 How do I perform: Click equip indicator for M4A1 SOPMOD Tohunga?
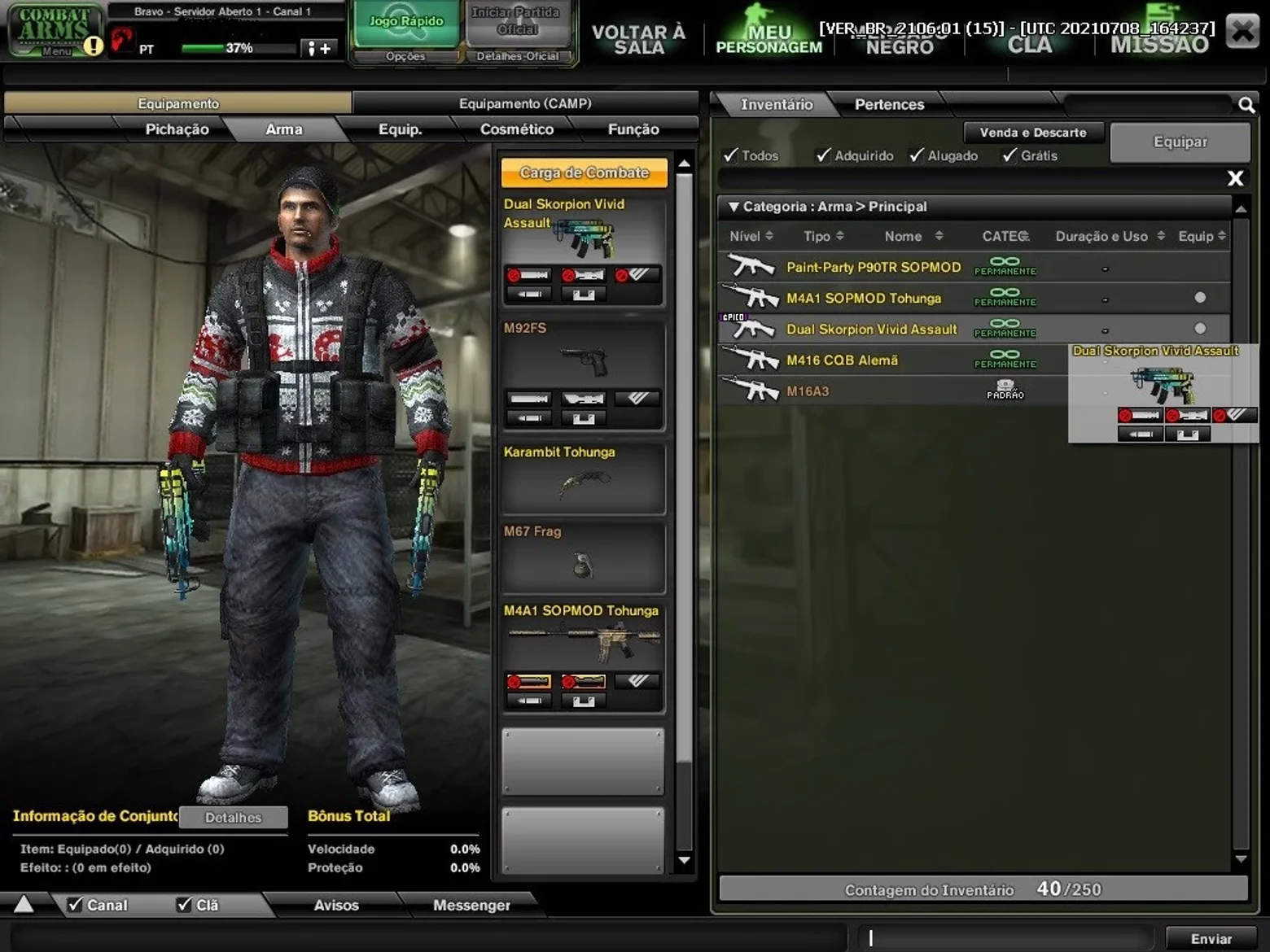point(1200,297)
